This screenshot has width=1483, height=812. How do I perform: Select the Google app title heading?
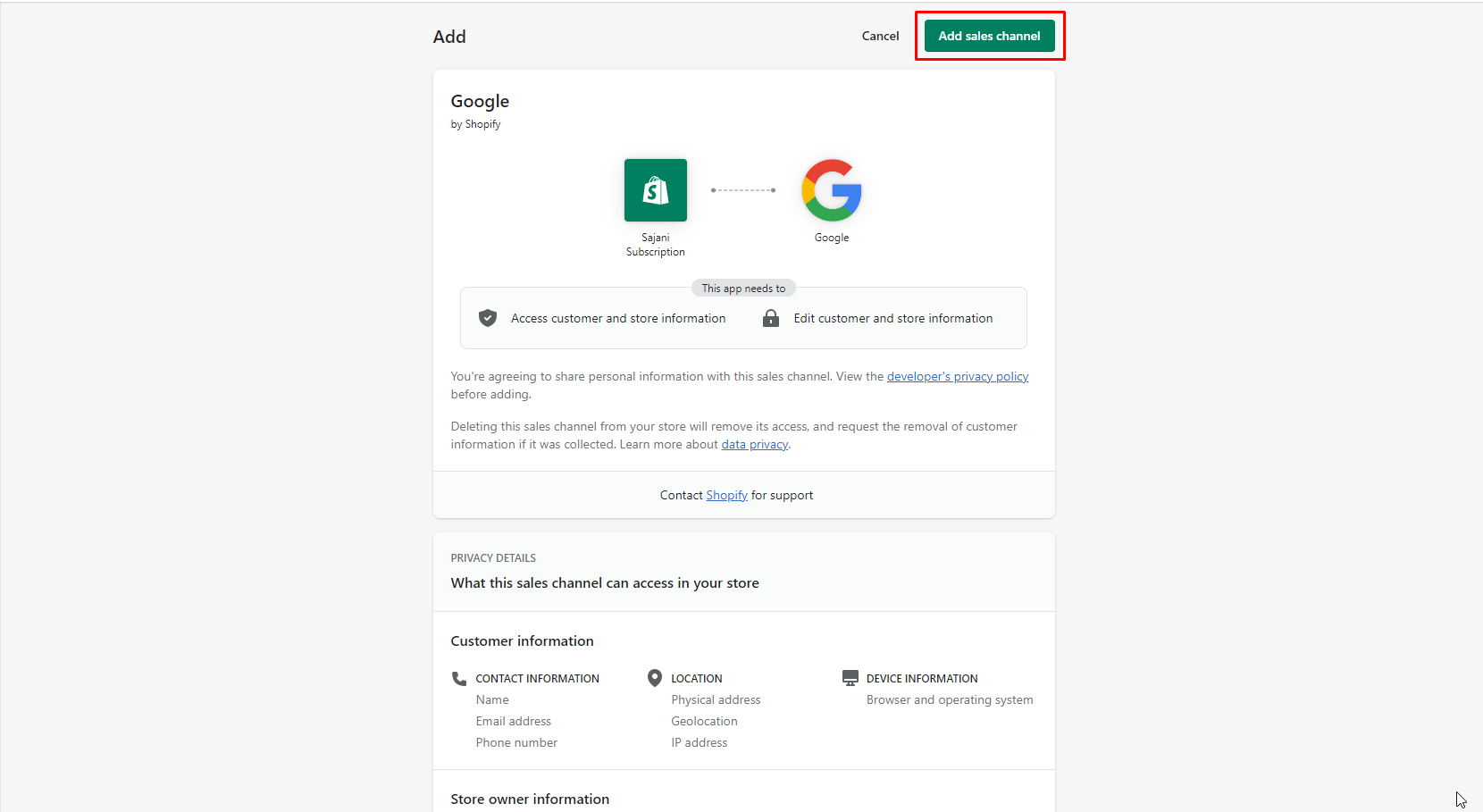click(x=480, y=101)
